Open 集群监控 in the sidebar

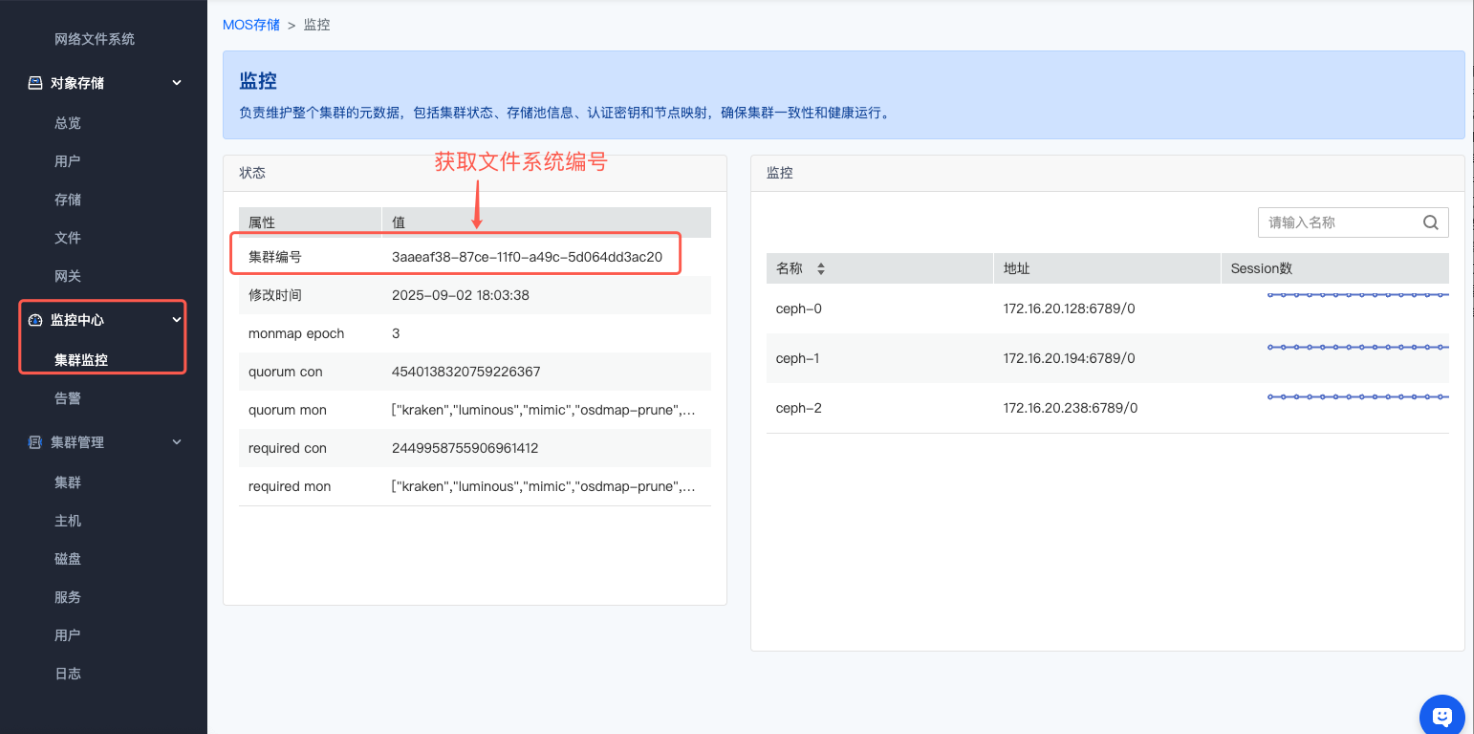pos(81,360)
